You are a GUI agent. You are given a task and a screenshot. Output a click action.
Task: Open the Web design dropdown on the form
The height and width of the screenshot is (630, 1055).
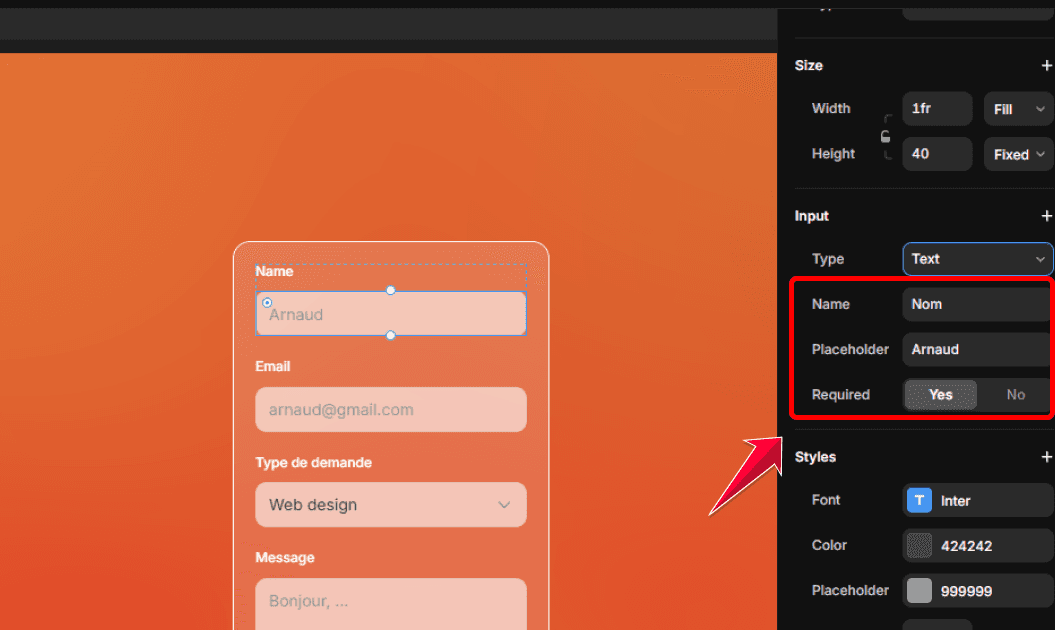coord(390,505)
